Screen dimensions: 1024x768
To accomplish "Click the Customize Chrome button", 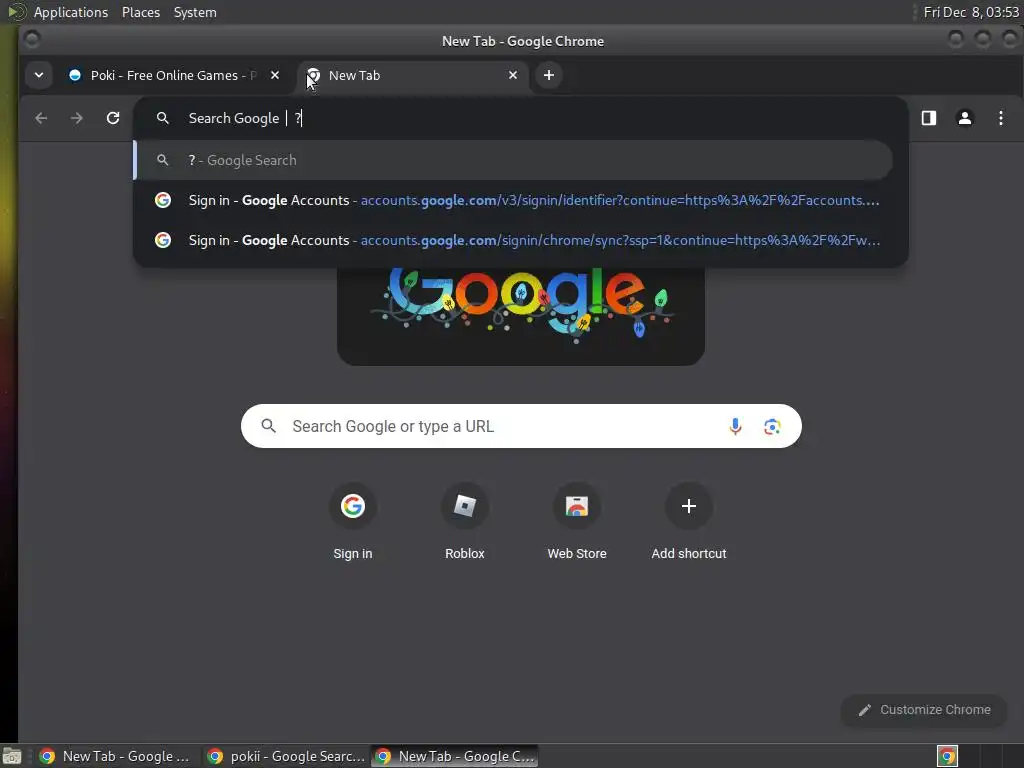I will pyautogui.click(x=924, y=710).
